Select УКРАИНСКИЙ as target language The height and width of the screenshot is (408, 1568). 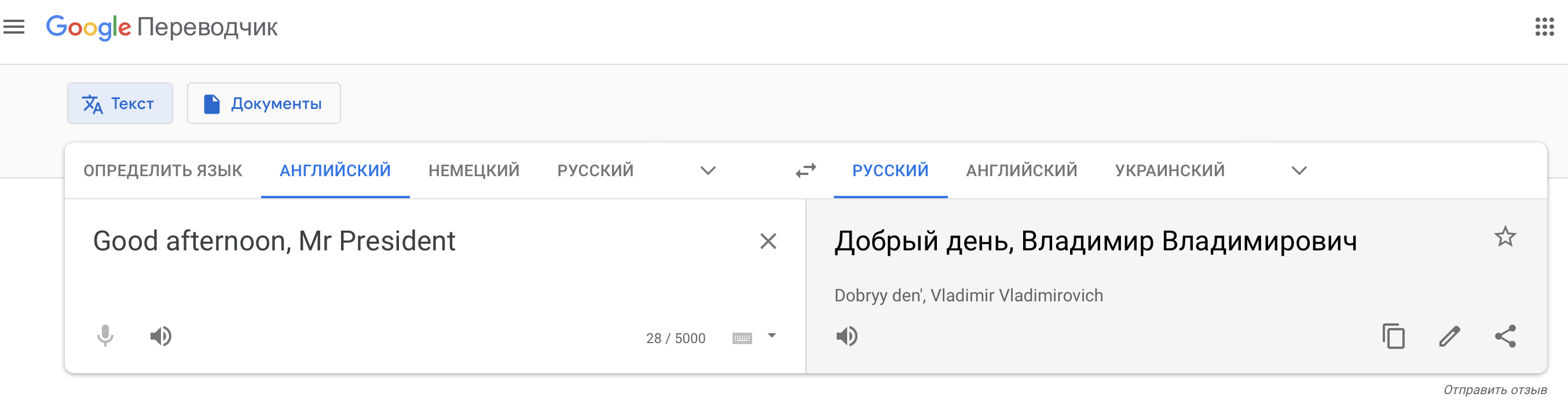pyautogui.click(x=1170, y=171)
